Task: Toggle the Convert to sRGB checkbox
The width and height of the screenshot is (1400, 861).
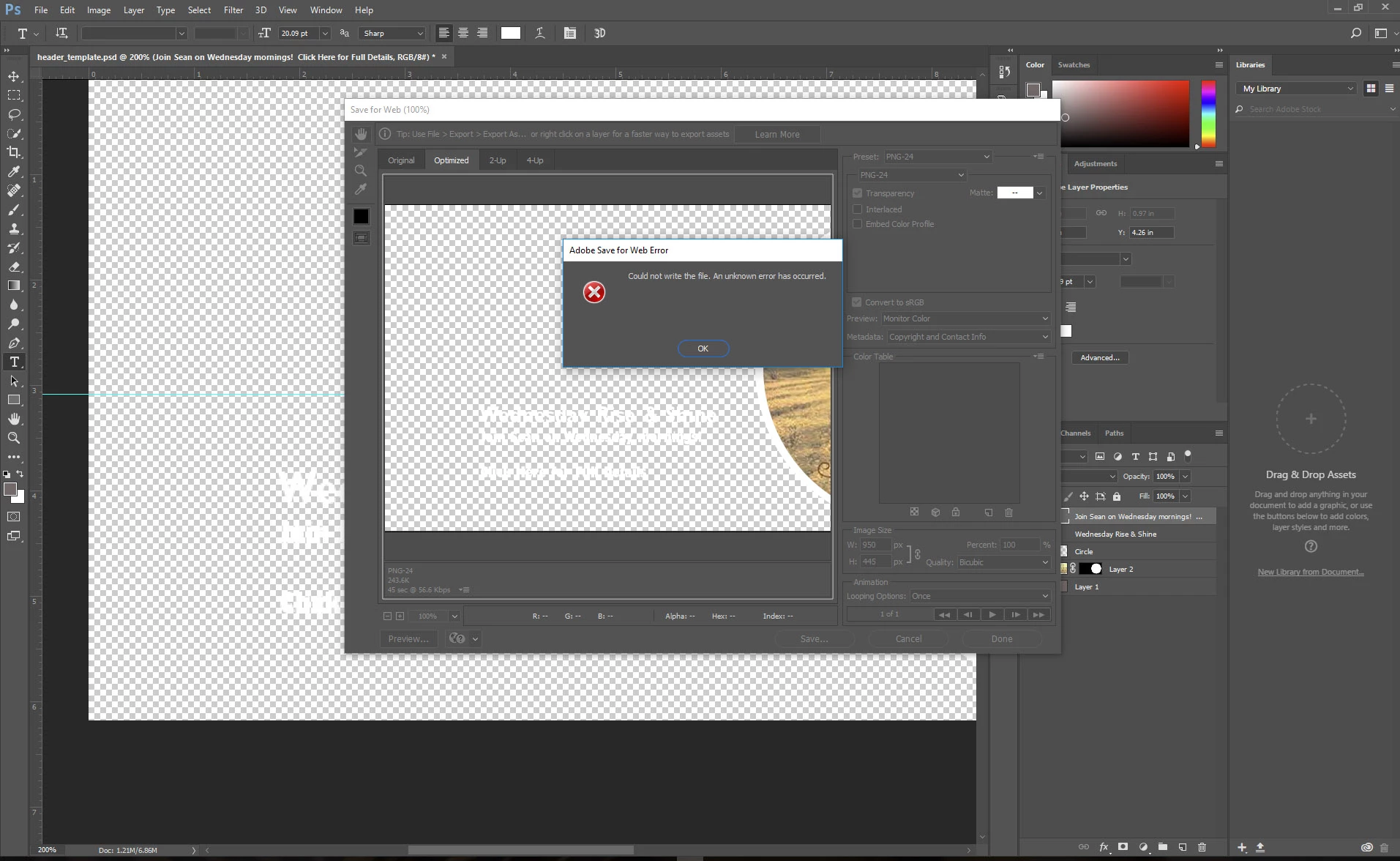Action: click(856, 302)
